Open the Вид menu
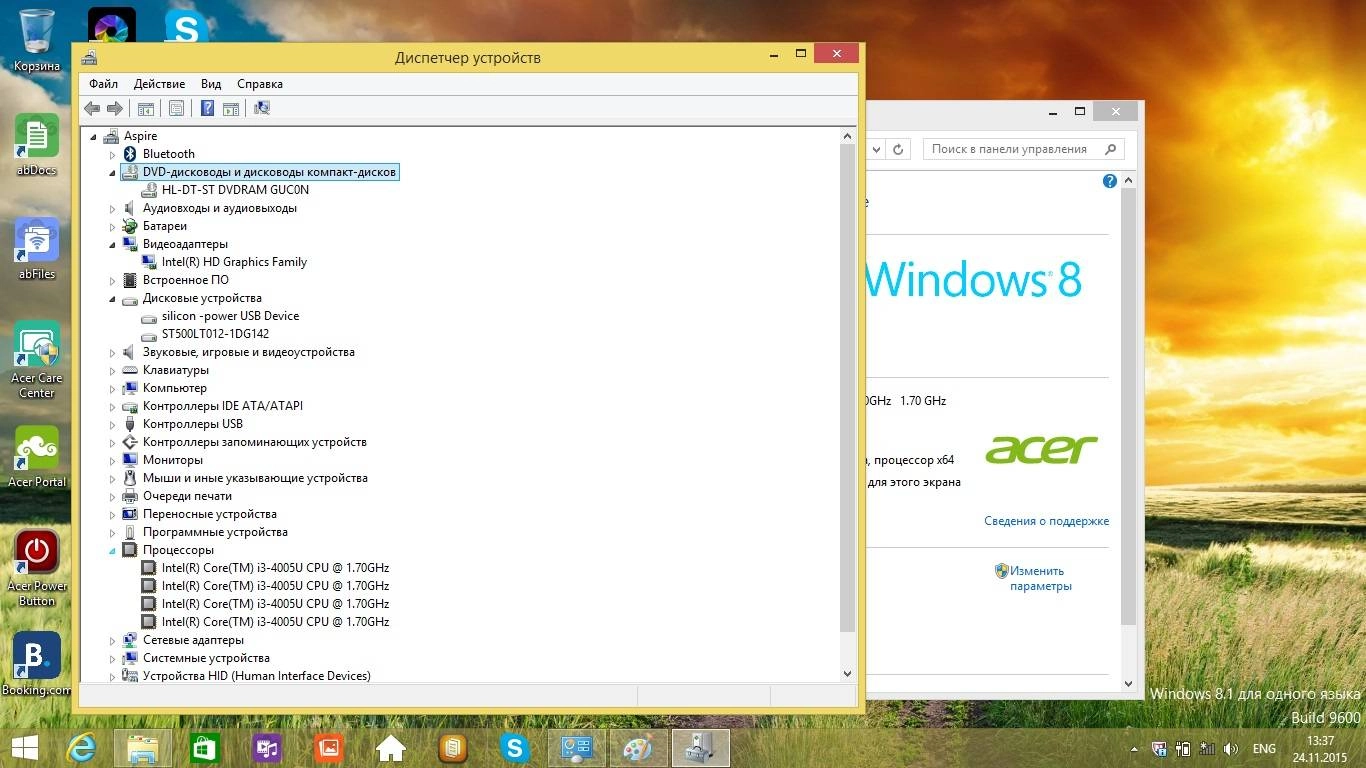Viewport: 1366px width, 768px height. point(211,84)
